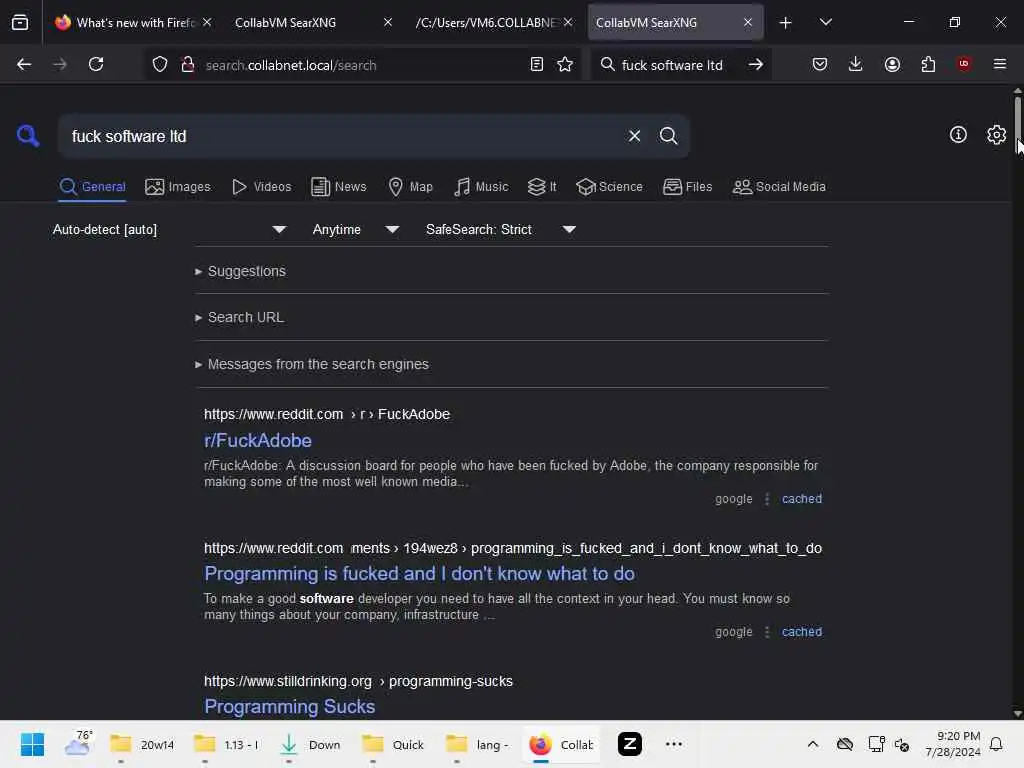Focus the Firefox search bar field

point(673,65)
